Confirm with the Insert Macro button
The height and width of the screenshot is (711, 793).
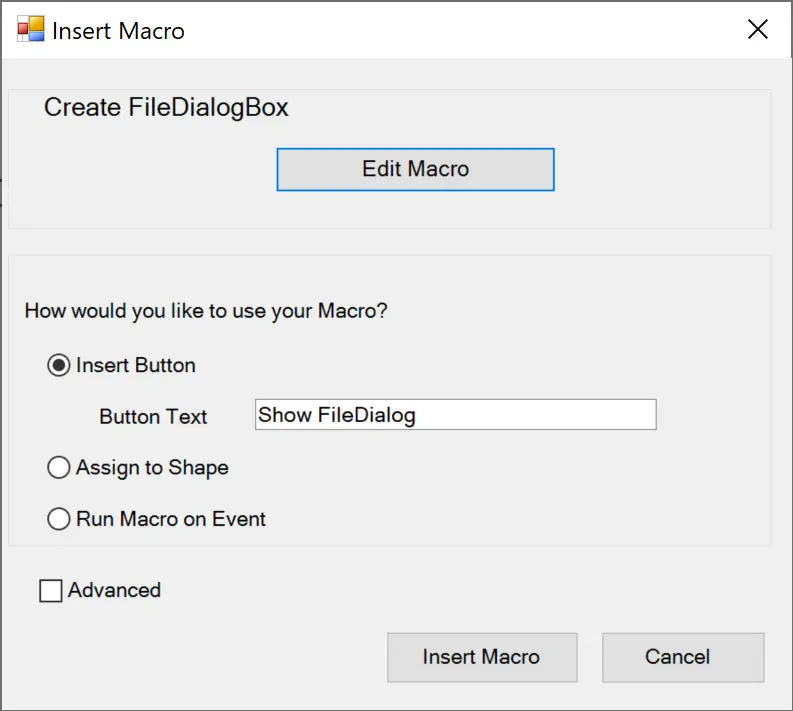click(x=482, y=657)
